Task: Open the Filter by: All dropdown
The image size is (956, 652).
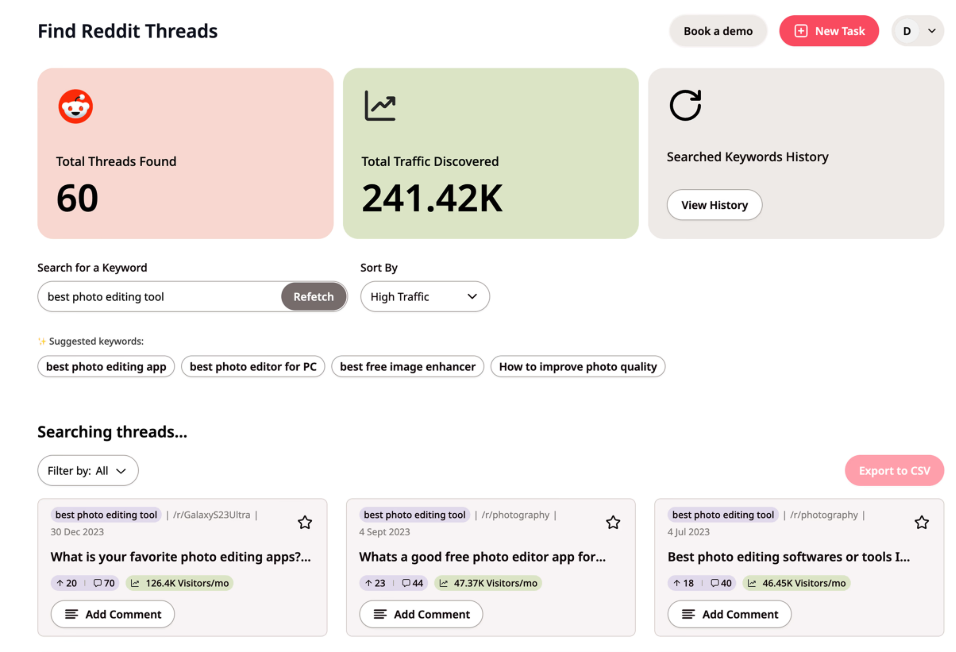Action: tap(88, 470)
